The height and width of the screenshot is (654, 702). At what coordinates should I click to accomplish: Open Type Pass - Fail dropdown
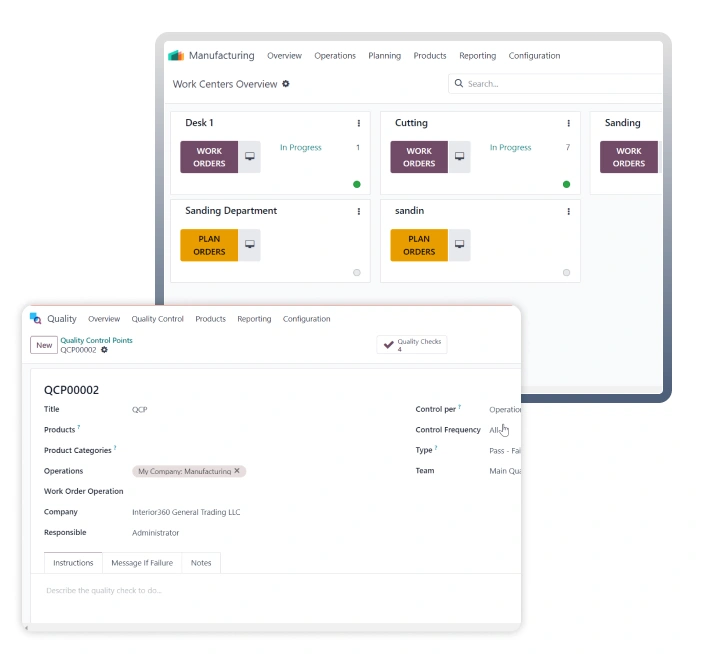pyautogui.click(x=505, y=450)
